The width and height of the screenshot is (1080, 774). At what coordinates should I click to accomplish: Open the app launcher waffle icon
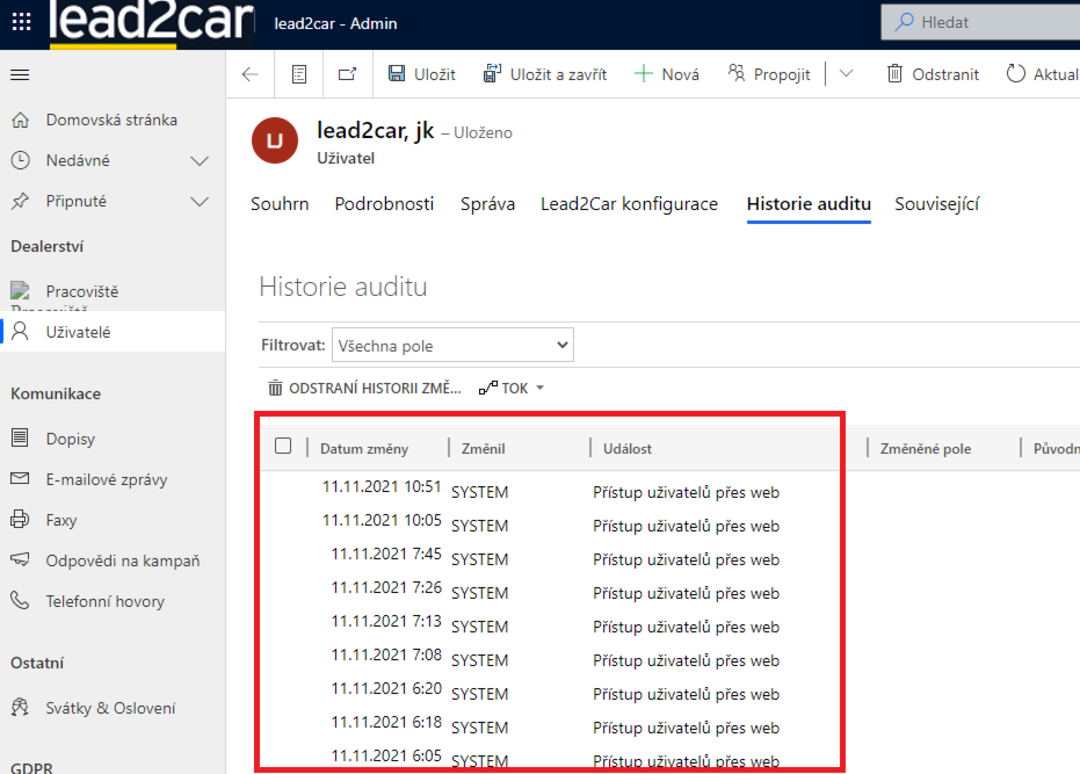coord(21,23)
